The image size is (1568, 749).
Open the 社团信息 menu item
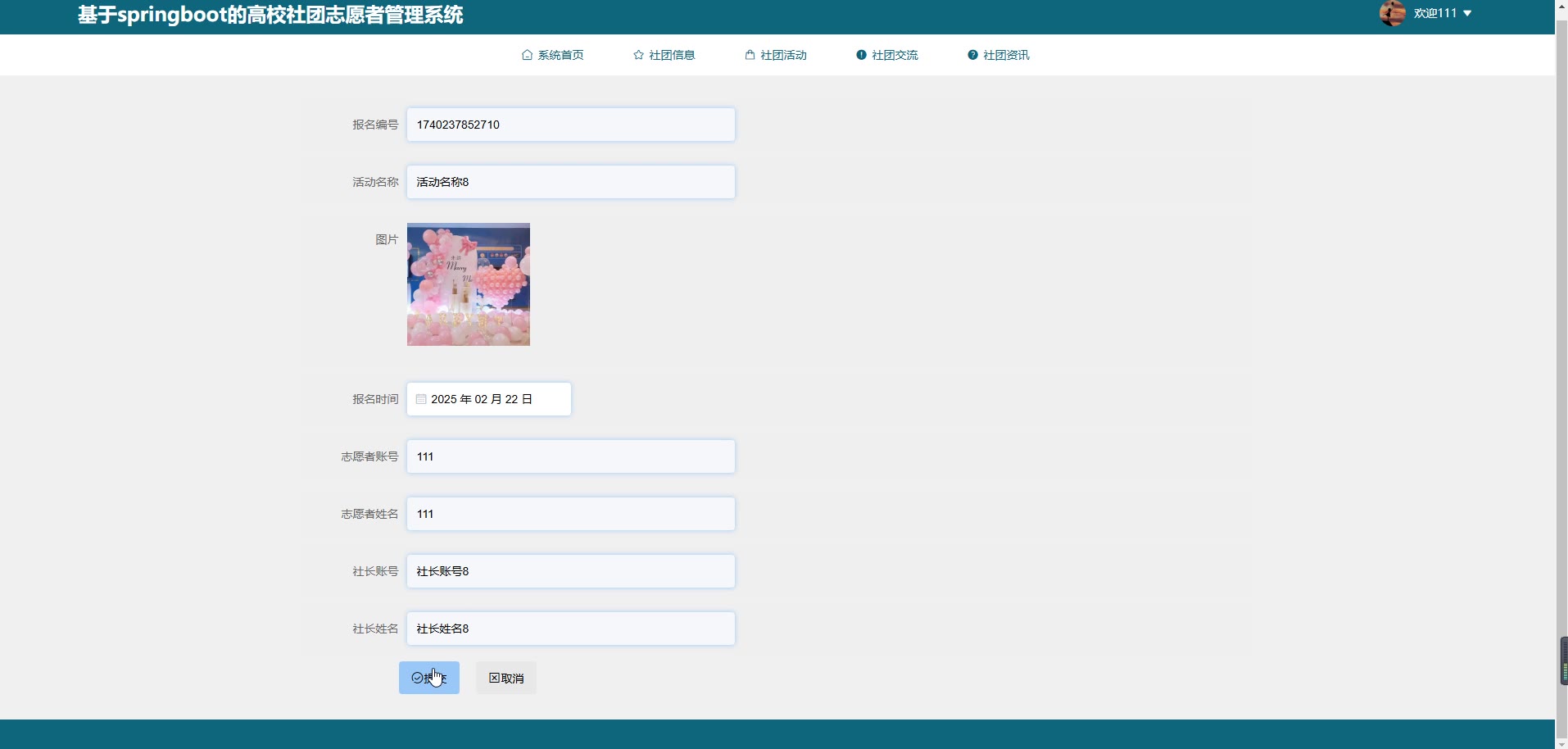[x=664, y=55]
